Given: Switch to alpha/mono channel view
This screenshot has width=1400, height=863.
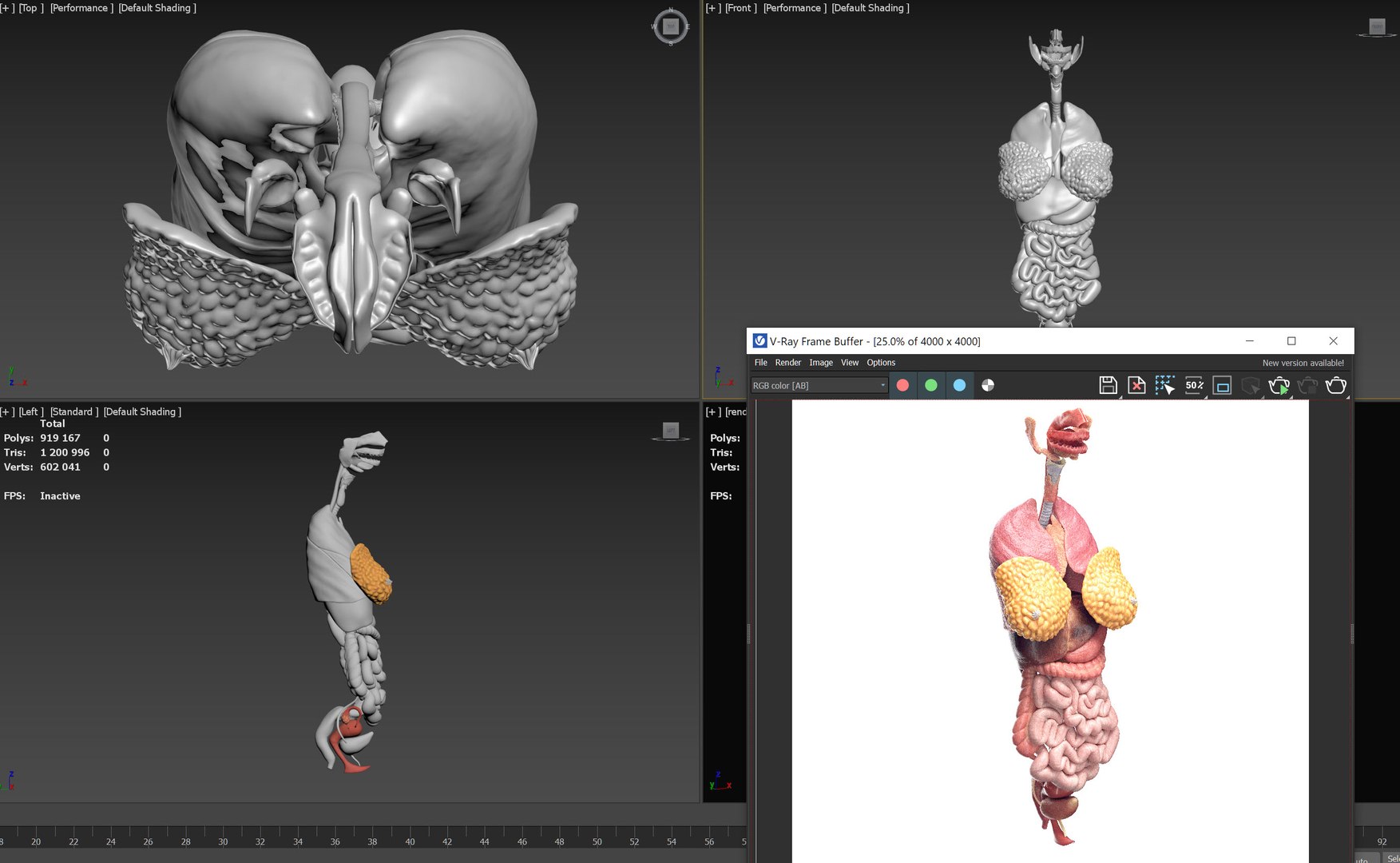Looking at the screenshot, I should (988, 385).
